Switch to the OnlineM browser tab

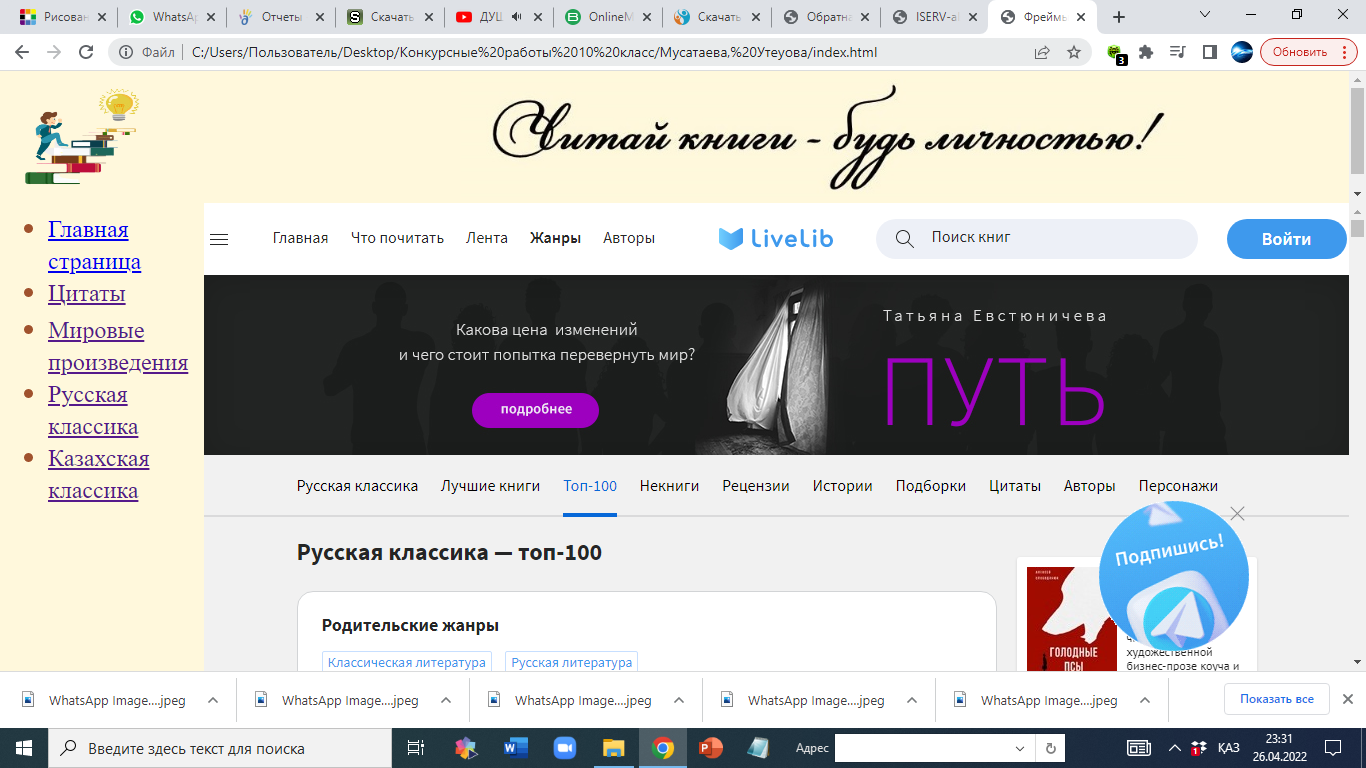tap(607, 17)
